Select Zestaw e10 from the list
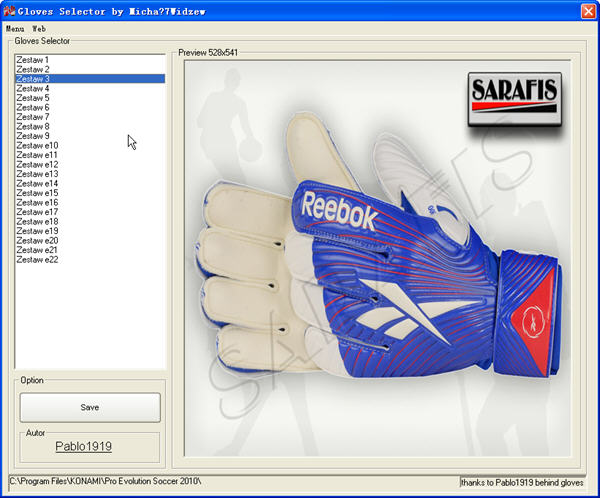 (90, 145)
